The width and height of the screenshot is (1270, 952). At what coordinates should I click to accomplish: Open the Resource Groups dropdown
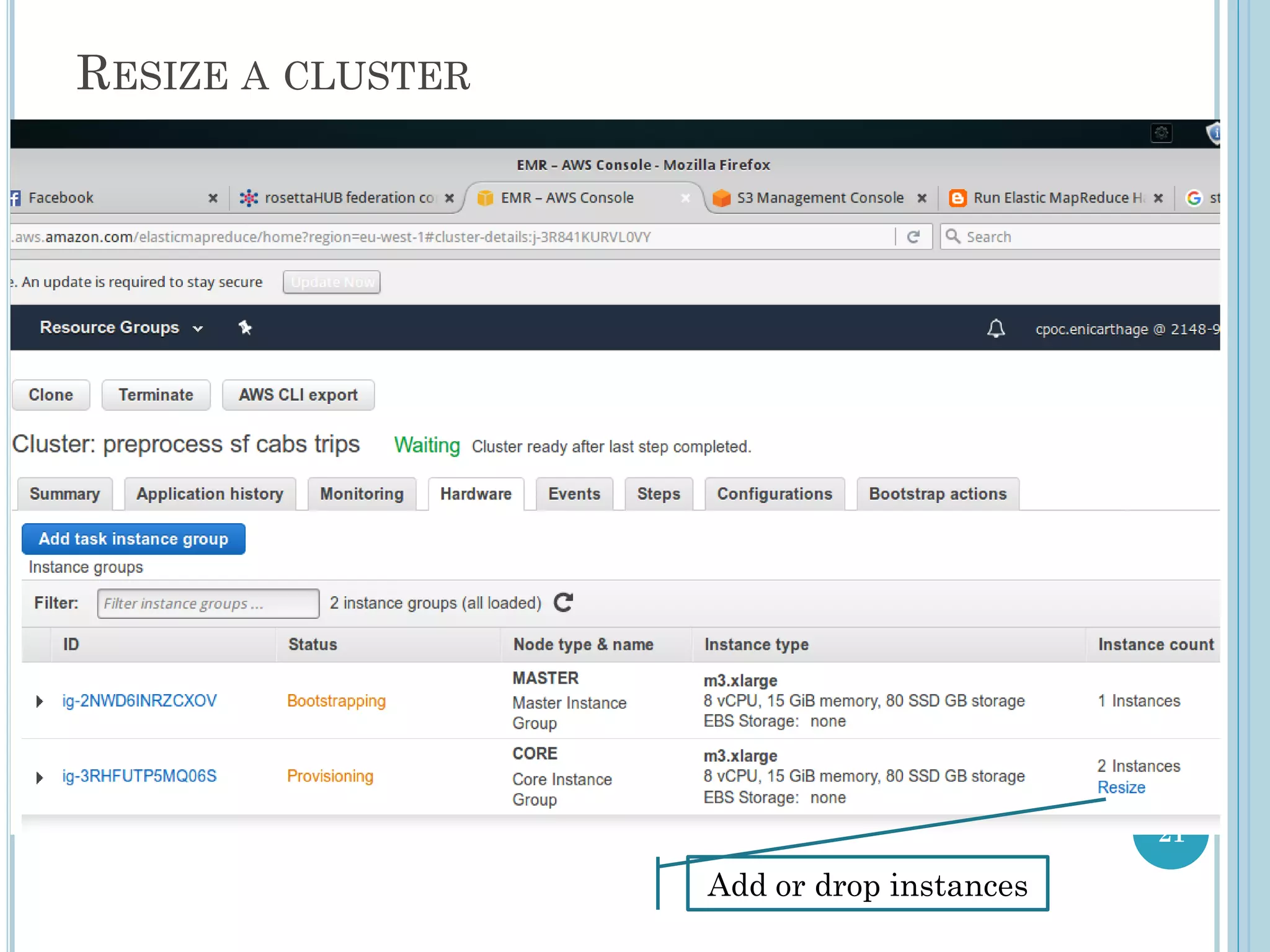pos(121,327)
